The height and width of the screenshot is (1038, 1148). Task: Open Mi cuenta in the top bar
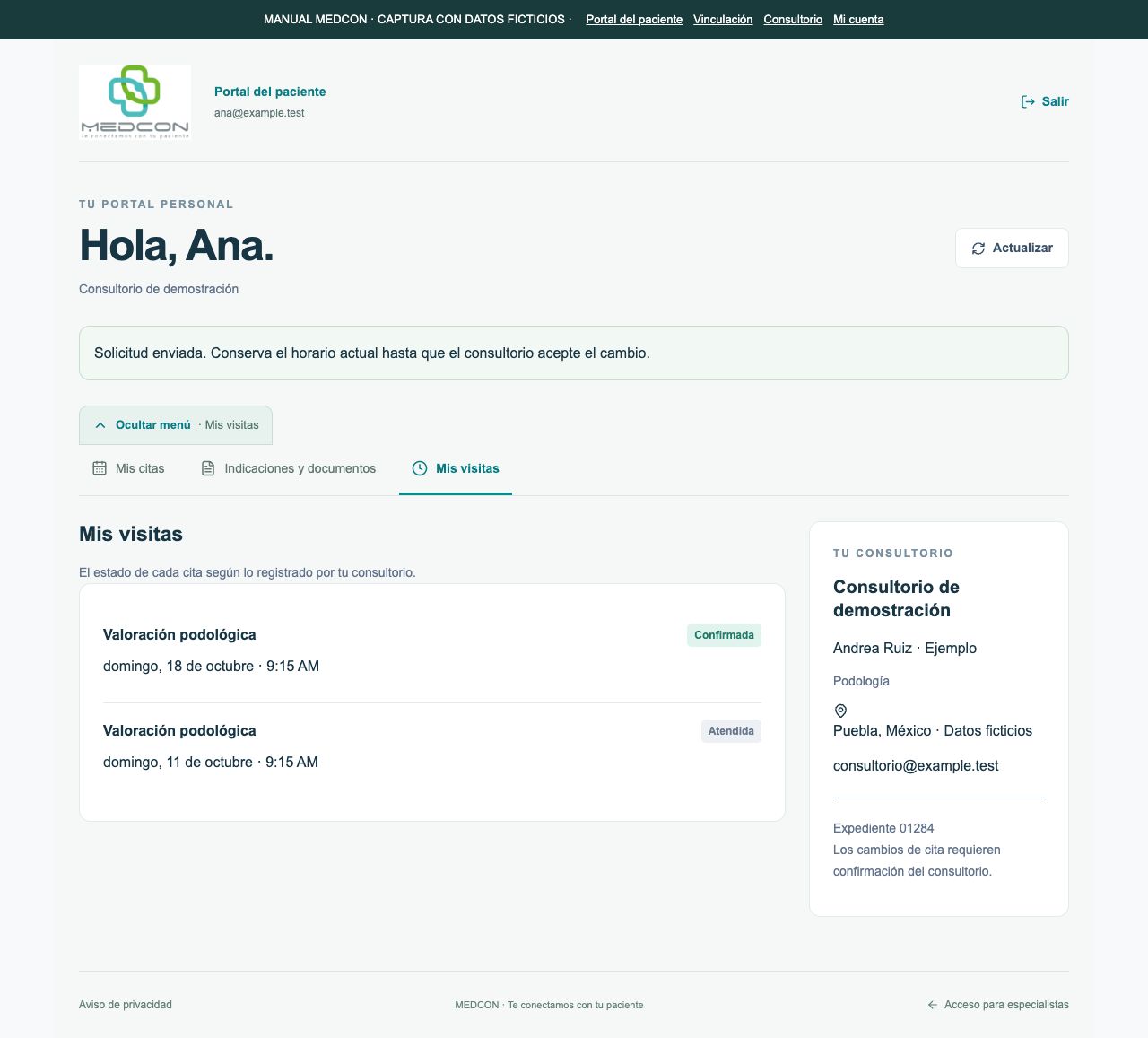(858, 20)
